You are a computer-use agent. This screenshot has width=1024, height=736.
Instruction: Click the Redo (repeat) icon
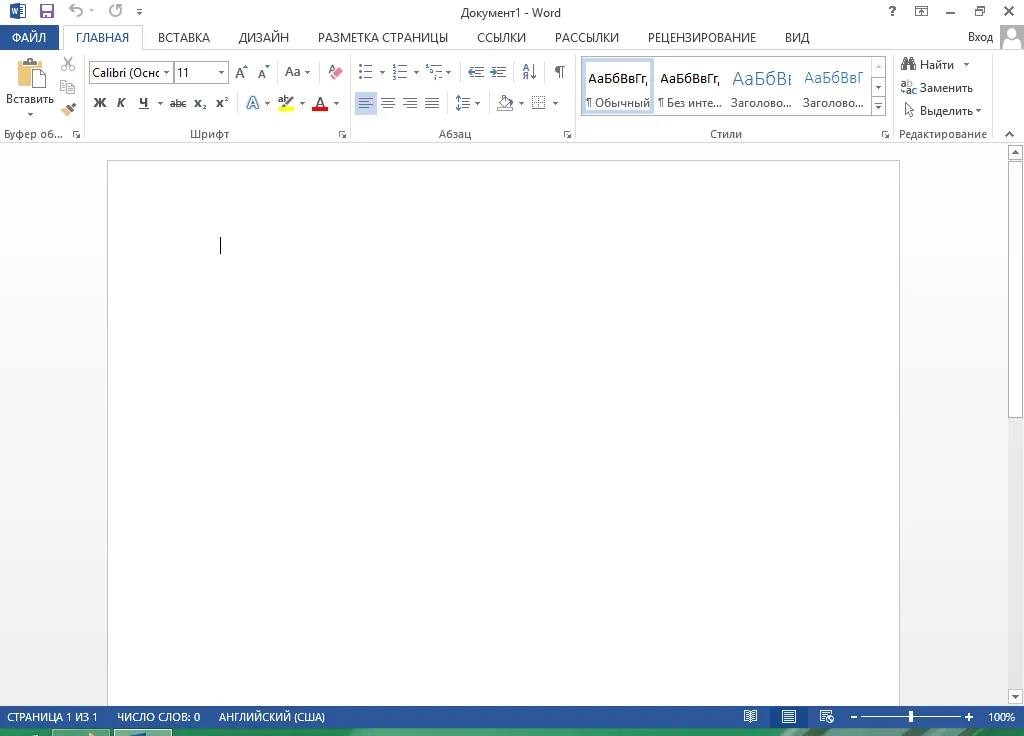click(116, 10)
